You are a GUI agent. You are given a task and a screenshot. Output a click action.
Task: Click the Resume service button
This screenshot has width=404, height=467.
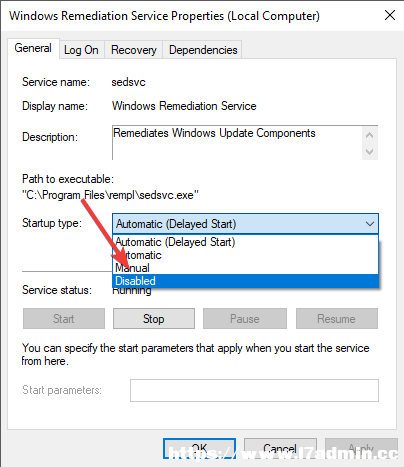[x=337, y=319]
